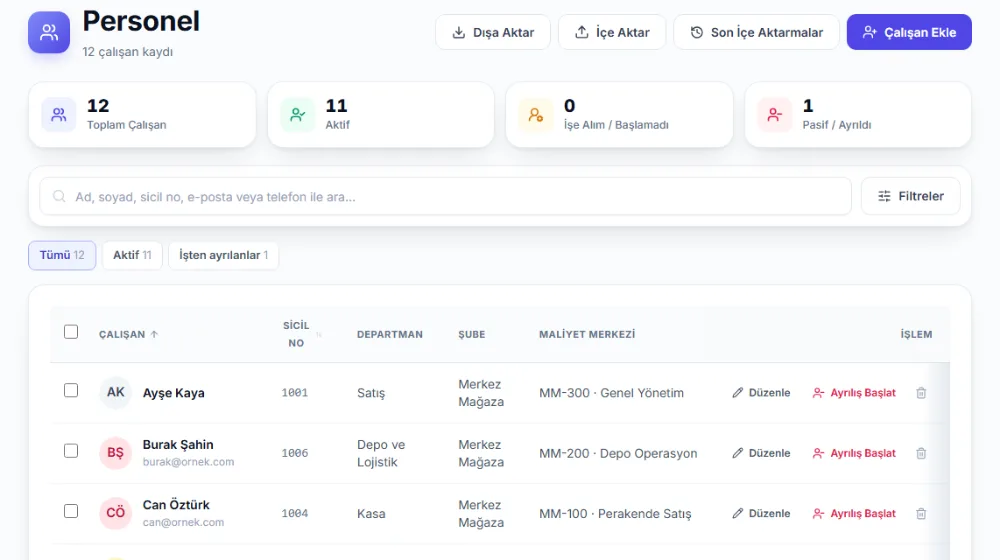Click the Toplam Çalışan card icon
Viewport: 1000px width, 560px height.
click(x=59, y=115)
